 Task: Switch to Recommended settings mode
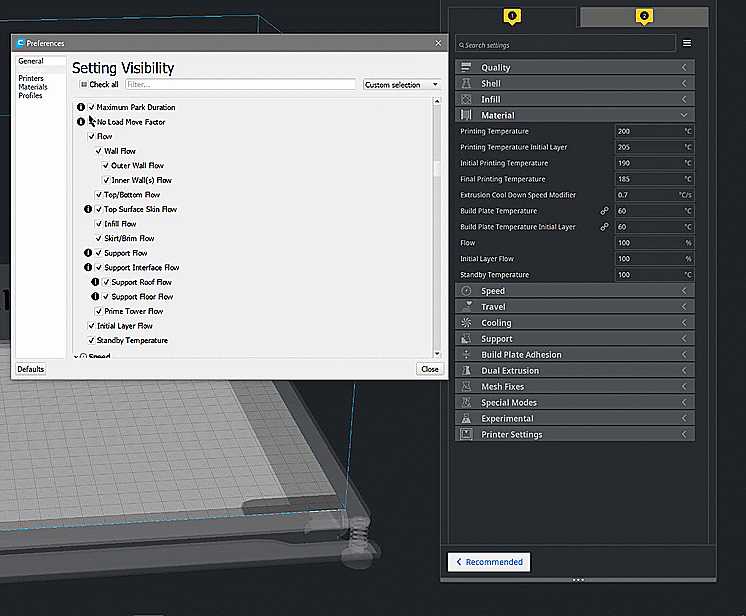point(489,562)
